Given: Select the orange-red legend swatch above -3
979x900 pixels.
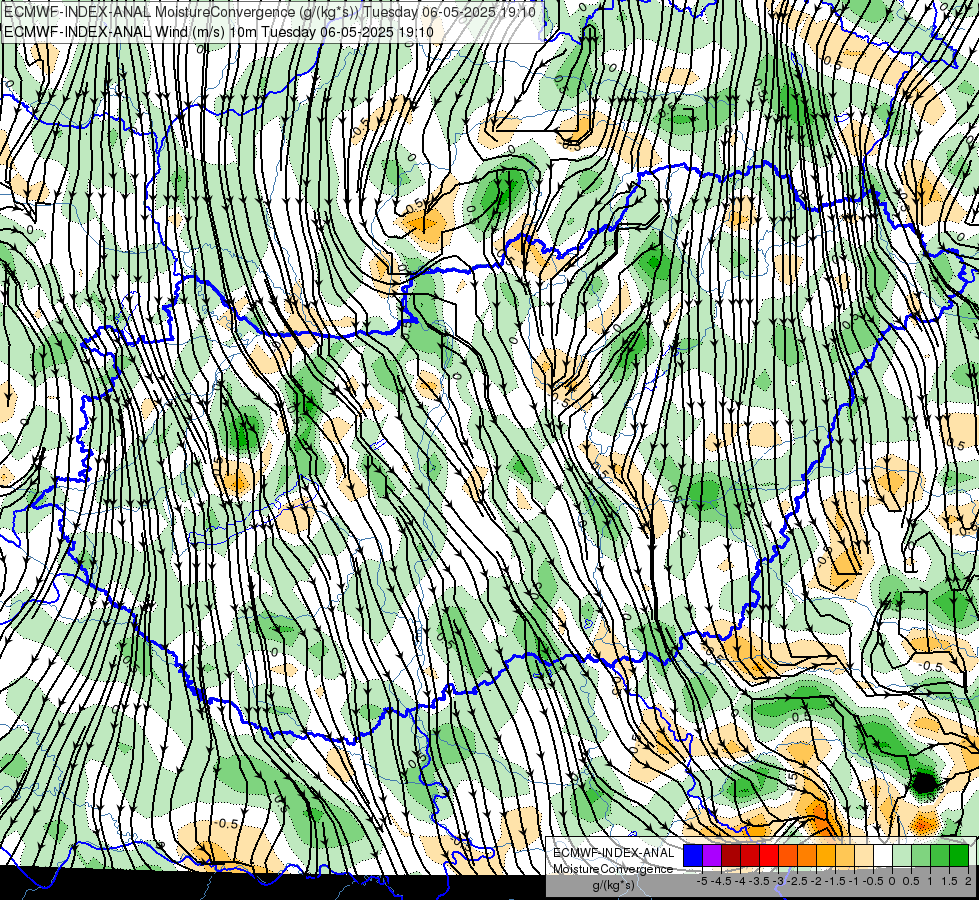Looking at the screenshot, I should tap(788, 855).
